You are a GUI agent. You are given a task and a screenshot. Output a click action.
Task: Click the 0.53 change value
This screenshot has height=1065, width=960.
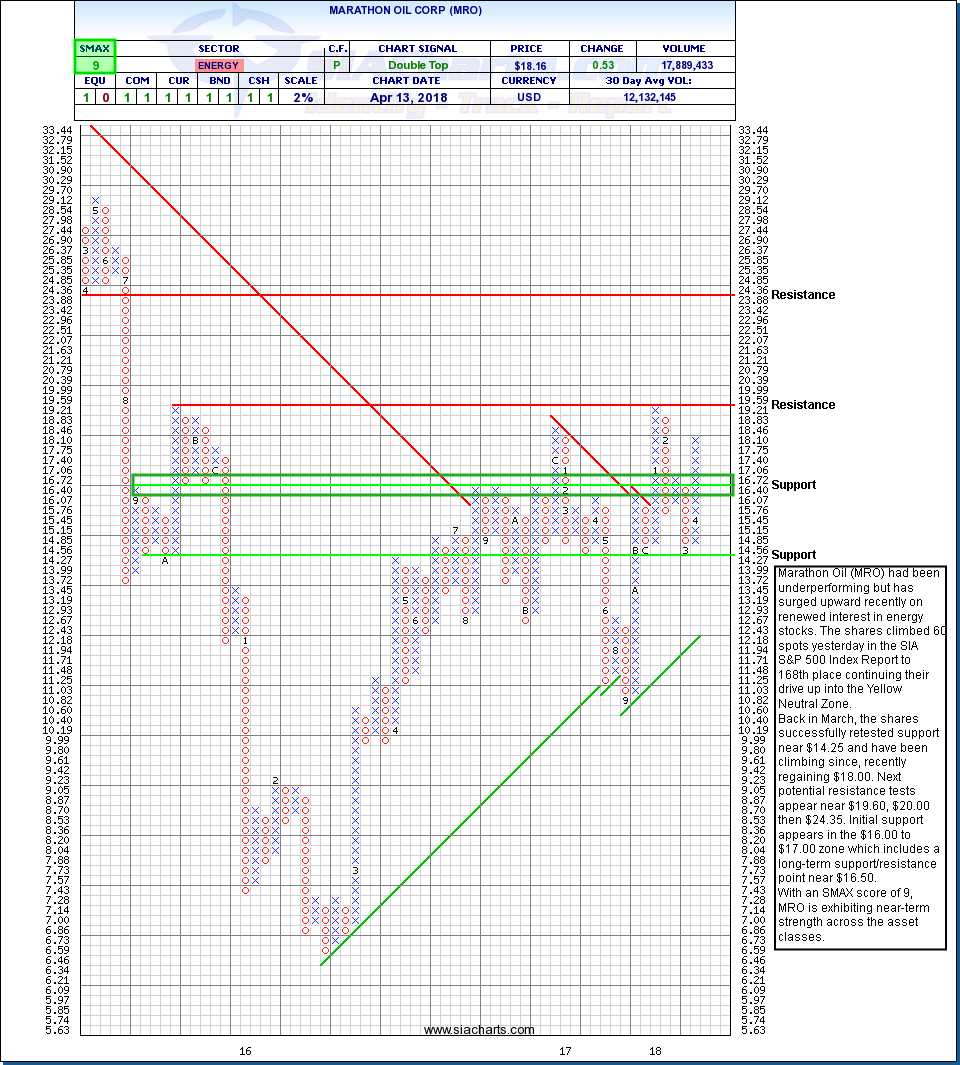601,65
